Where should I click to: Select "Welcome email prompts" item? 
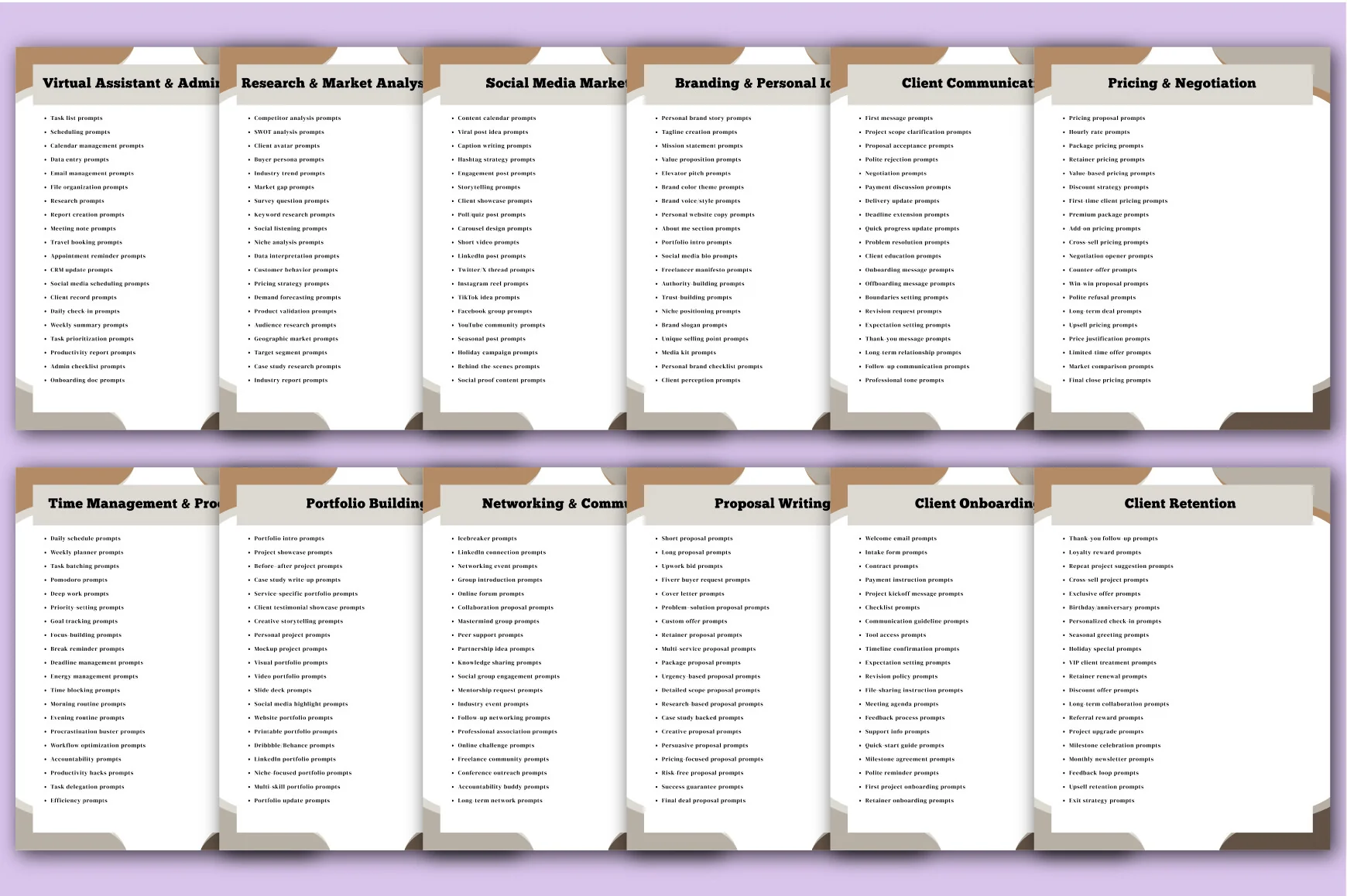click(x=900, y=539)
